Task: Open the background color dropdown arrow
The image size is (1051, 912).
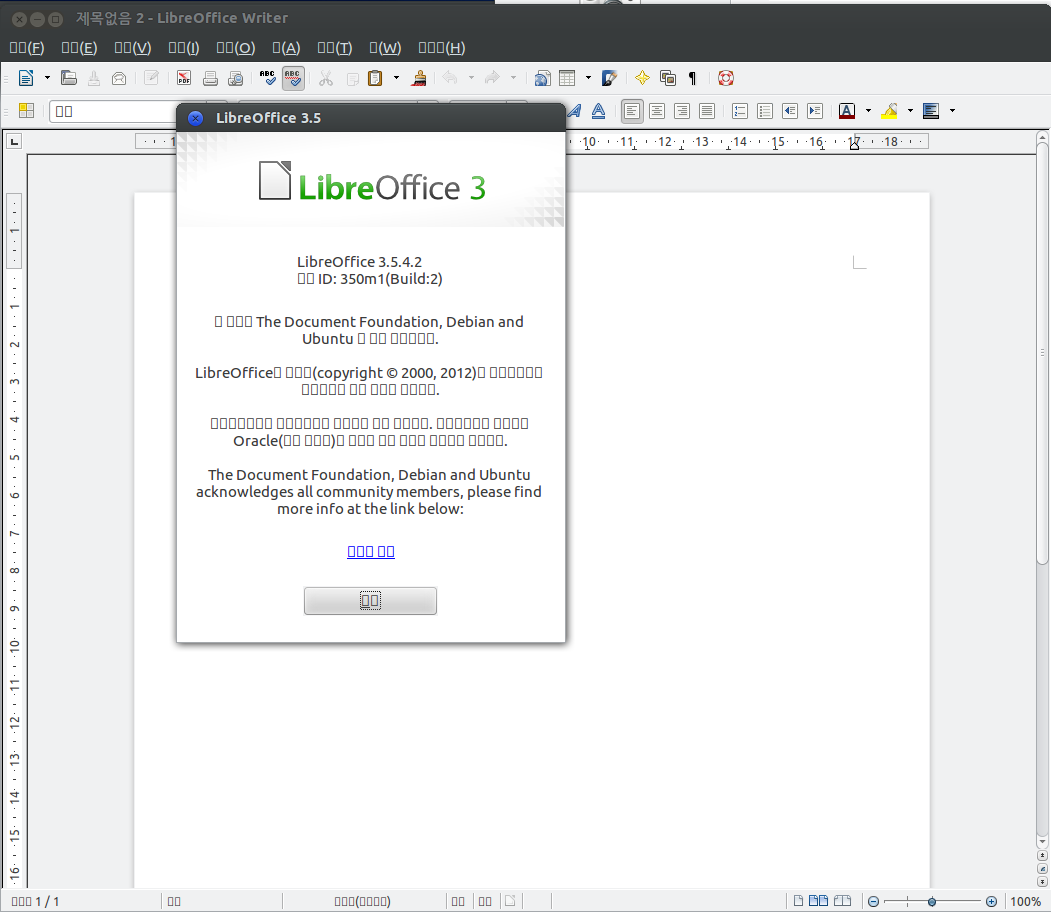Action: coord(952,111)
